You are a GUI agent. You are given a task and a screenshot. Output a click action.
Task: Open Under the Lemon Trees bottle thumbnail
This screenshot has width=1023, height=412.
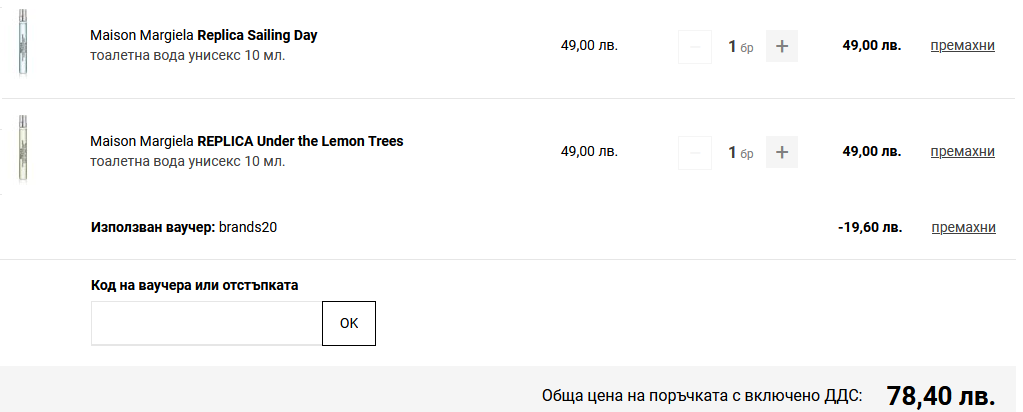[x=22, y=149]
